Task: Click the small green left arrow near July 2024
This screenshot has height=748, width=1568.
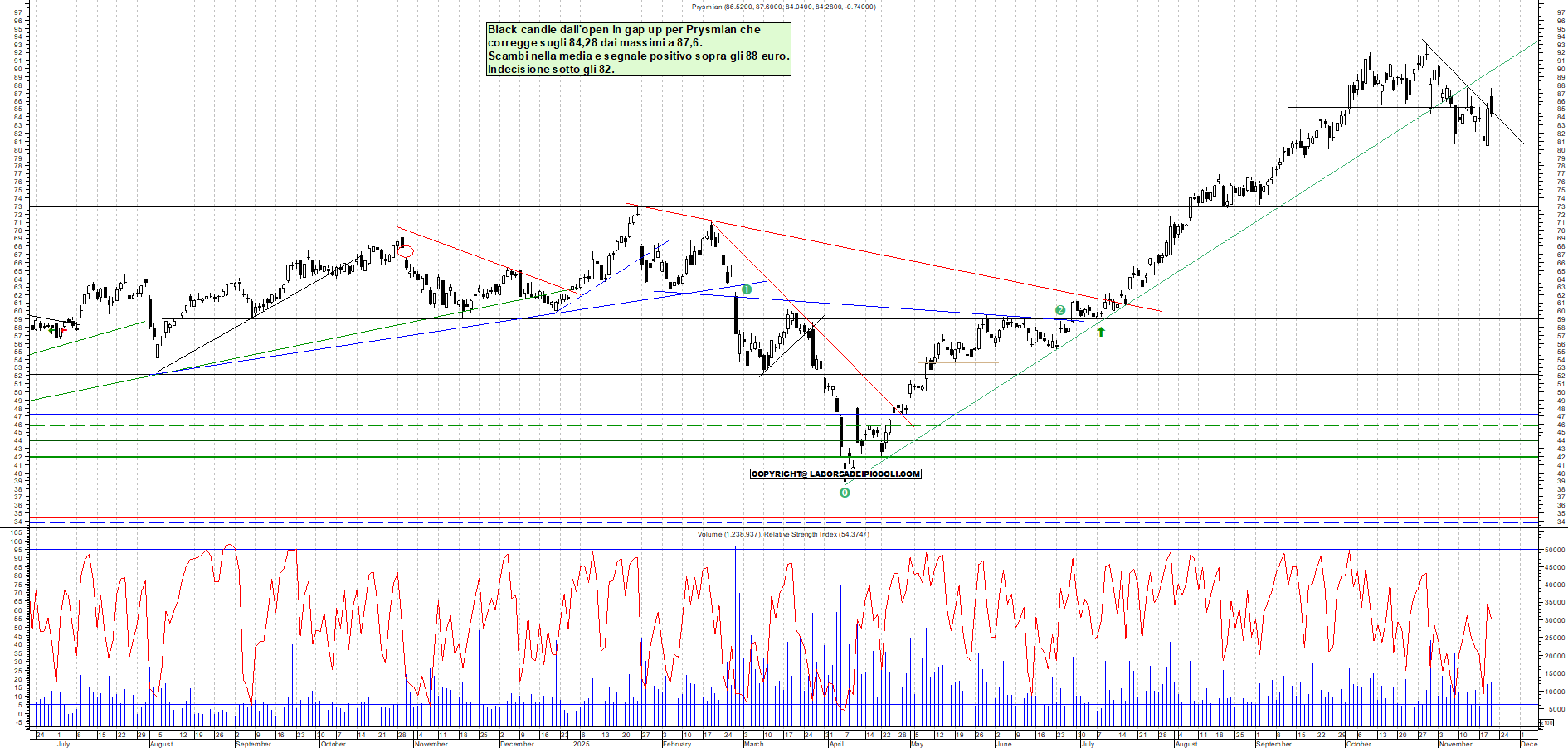Action: [x=52, y=330]
